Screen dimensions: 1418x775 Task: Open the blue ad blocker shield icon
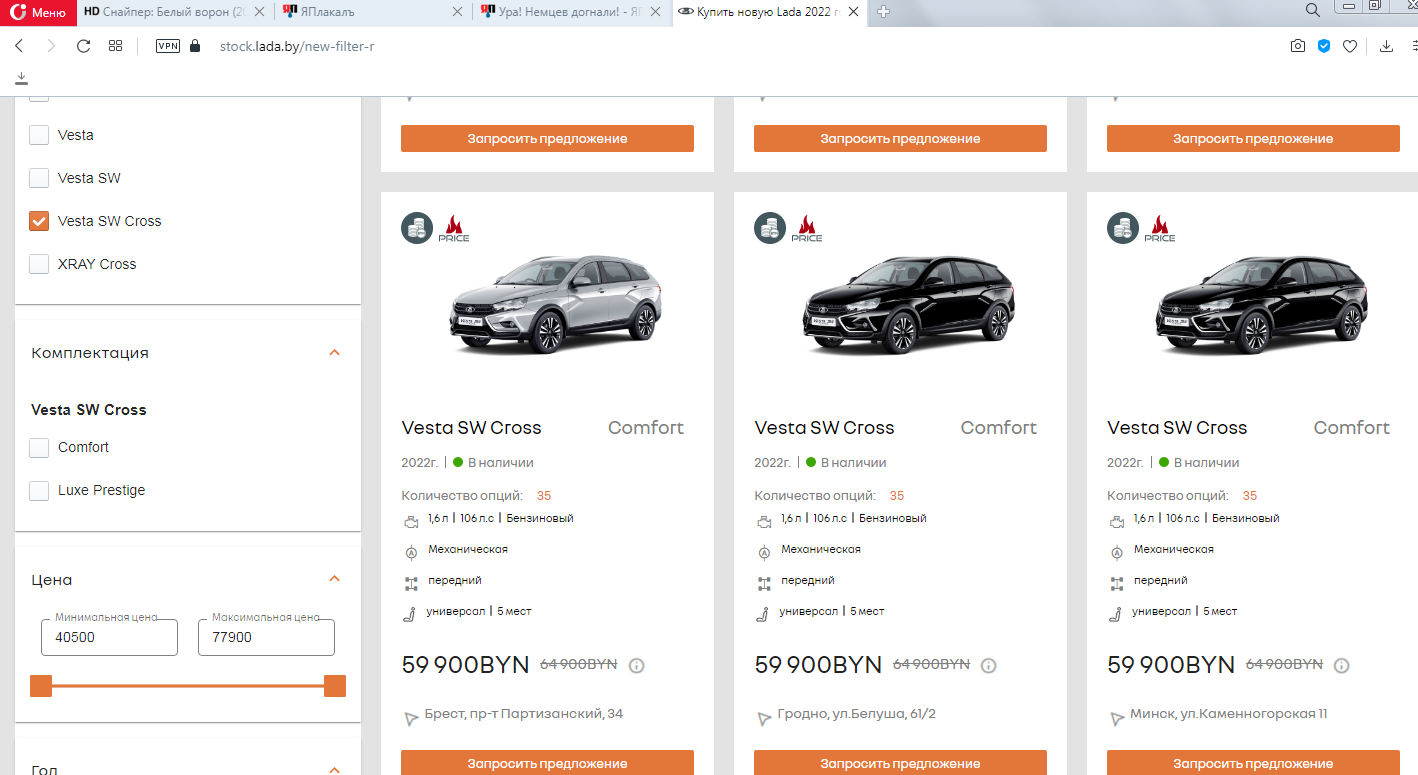[1324, 46]
